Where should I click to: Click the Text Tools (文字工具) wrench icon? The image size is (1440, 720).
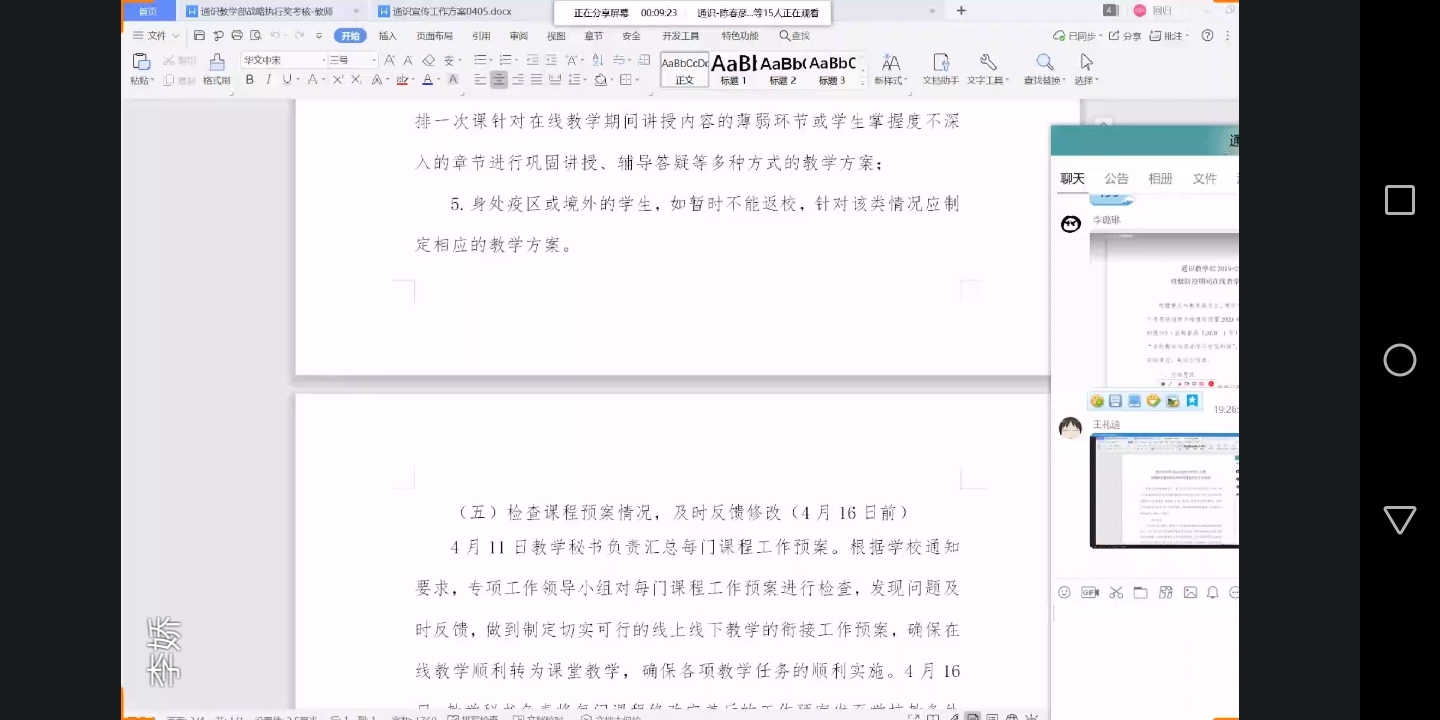(988, 63)
